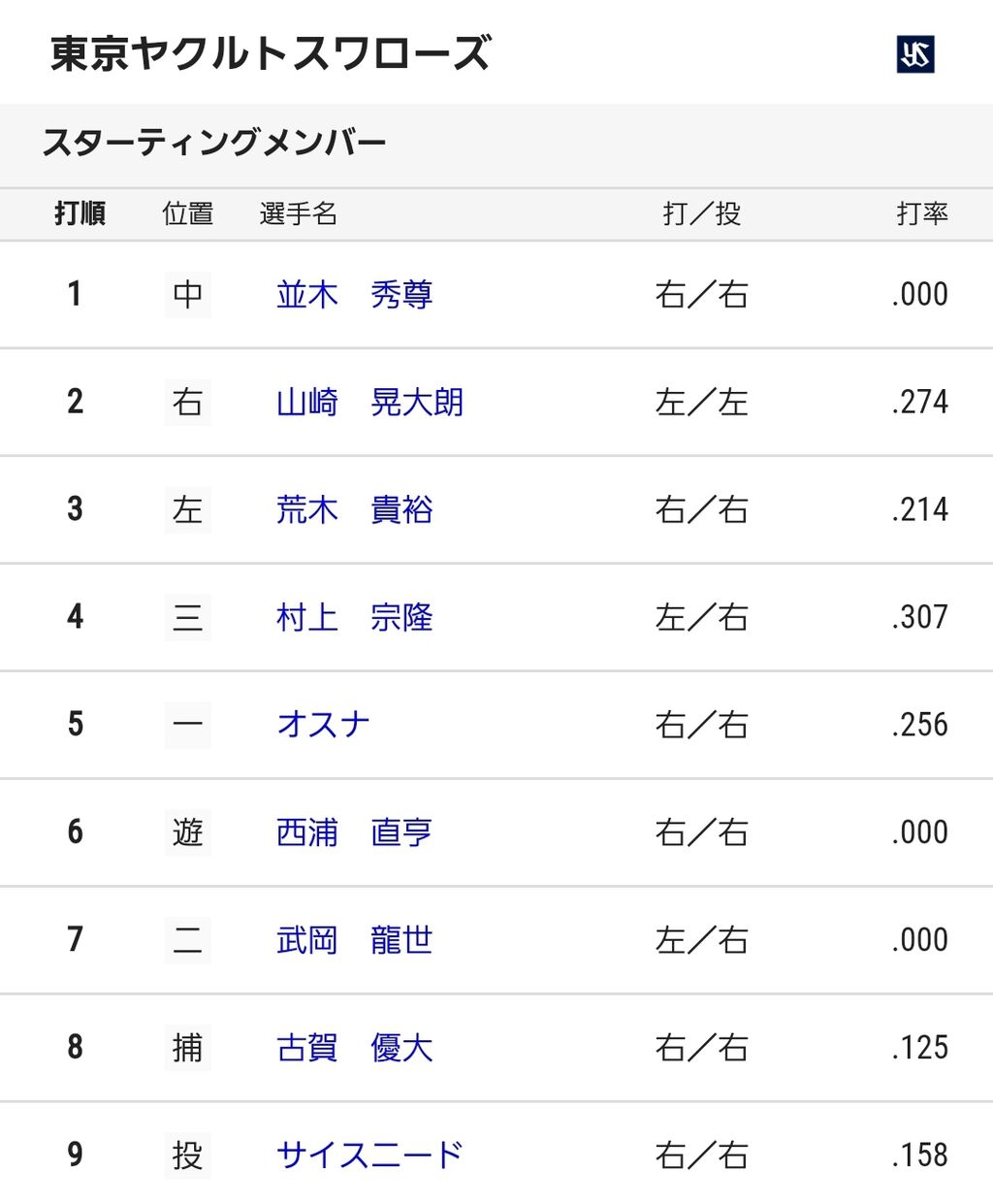The image size is (993, 1204).
Task: Click the Yakult Swallows team logo icon
Action: [x=915, y=54]
